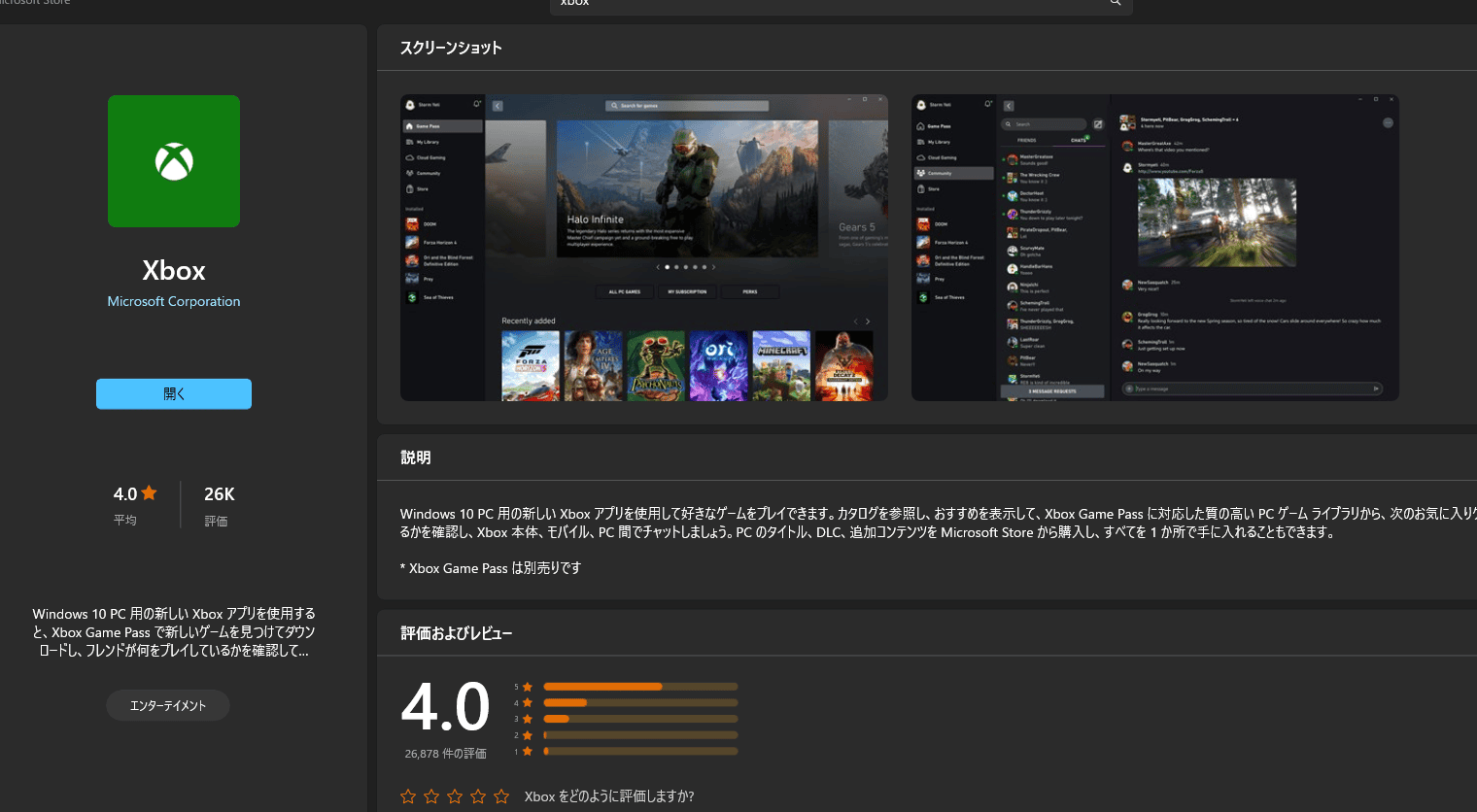Click the second rating star for Xbox

tap(431, 796)
